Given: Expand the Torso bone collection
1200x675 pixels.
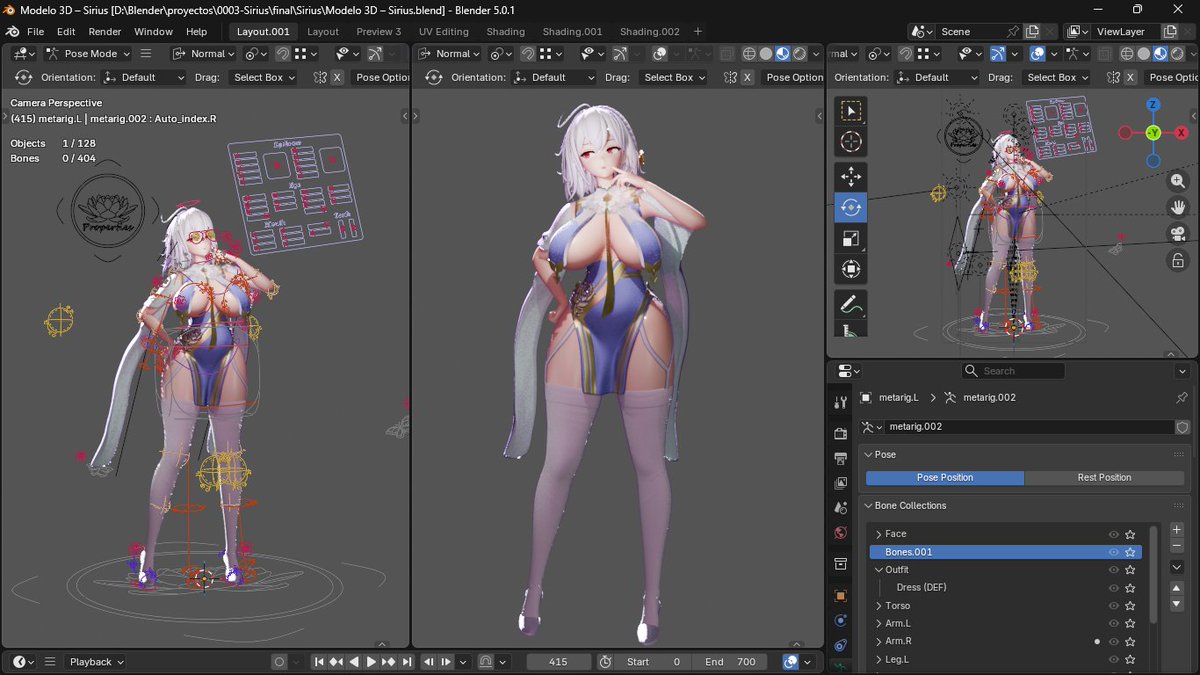Looking at the screenshot, I should (879, 606).
